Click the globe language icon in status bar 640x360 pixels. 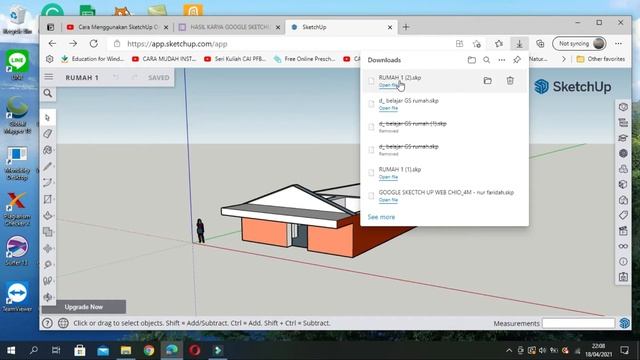click(x=63, y=323)
